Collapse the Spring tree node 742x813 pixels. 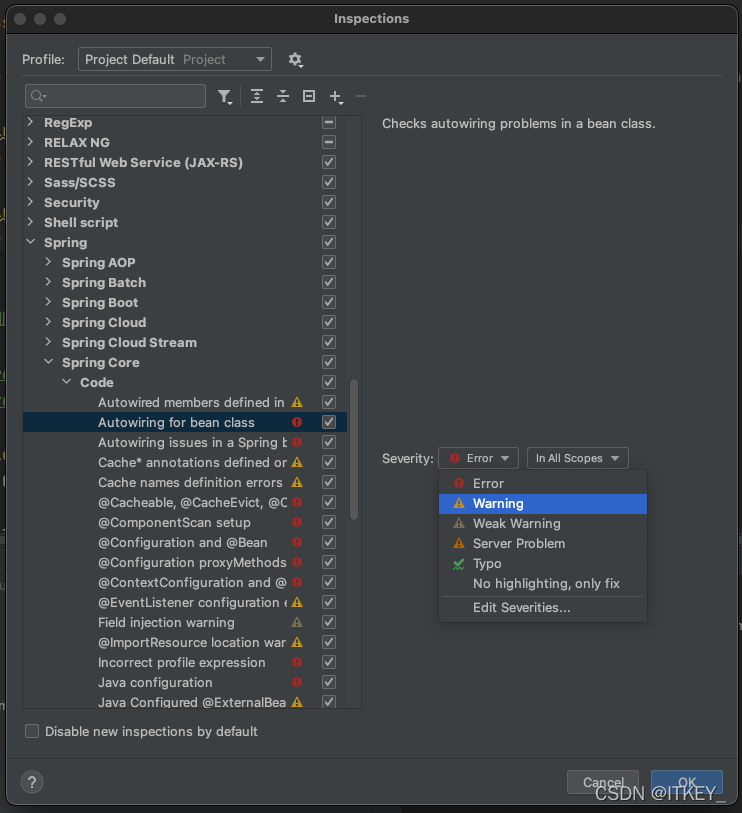tap(31, 242)
